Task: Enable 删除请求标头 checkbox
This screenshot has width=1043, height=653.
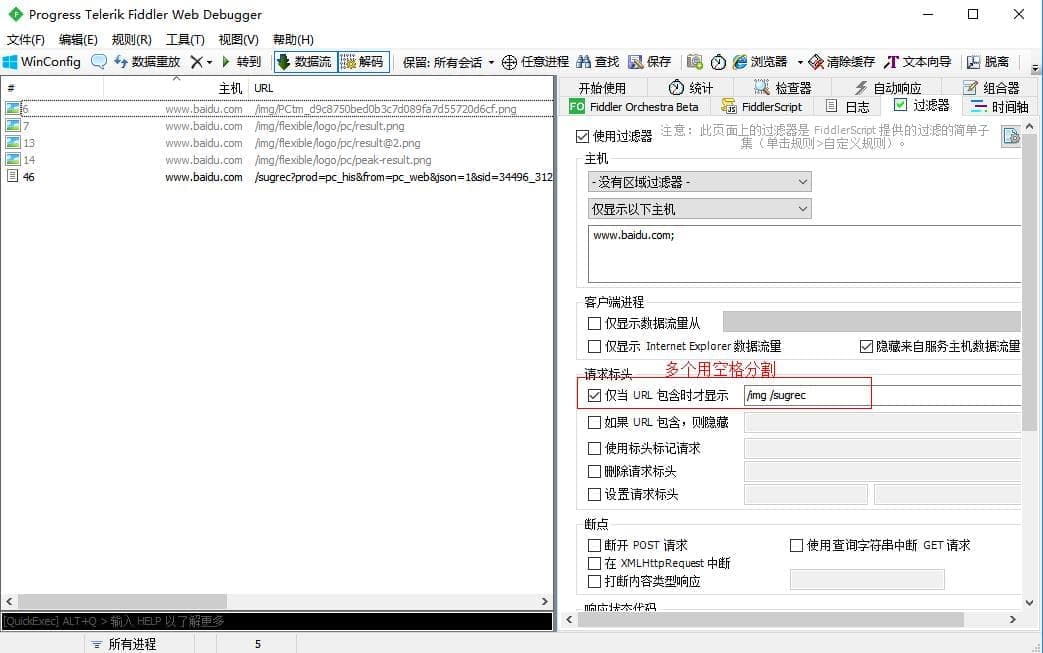Action: click(595, 471)
